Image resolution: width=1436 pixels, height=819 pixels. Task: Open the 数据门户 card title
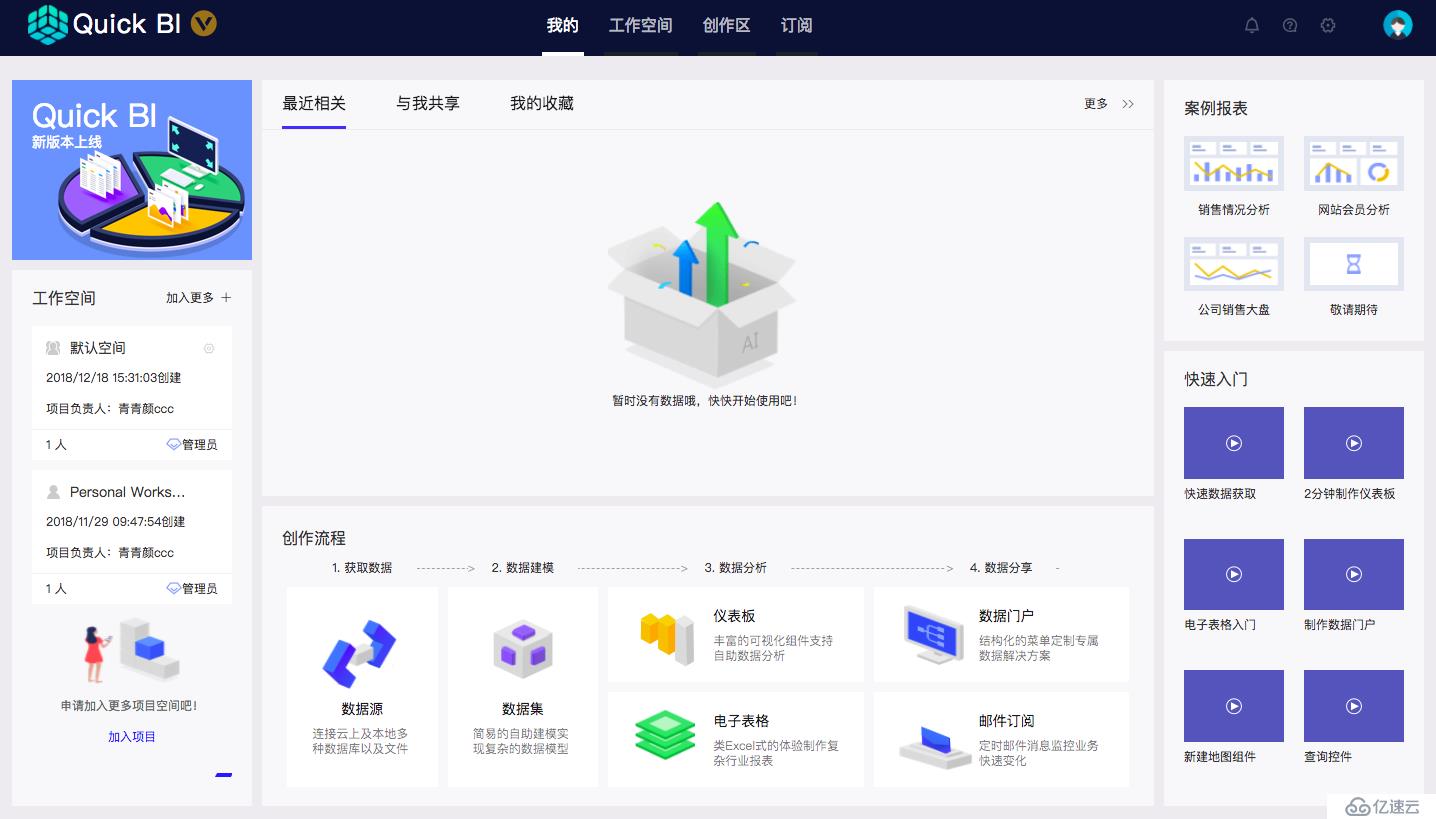[1006, 616]
